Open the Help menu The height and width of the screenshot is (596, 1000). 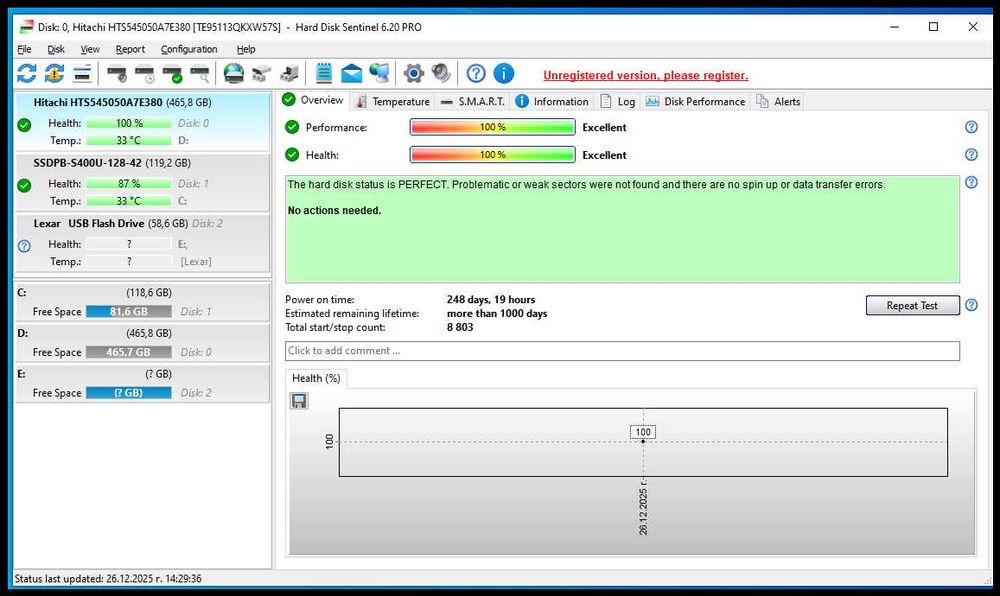(246, 49)
